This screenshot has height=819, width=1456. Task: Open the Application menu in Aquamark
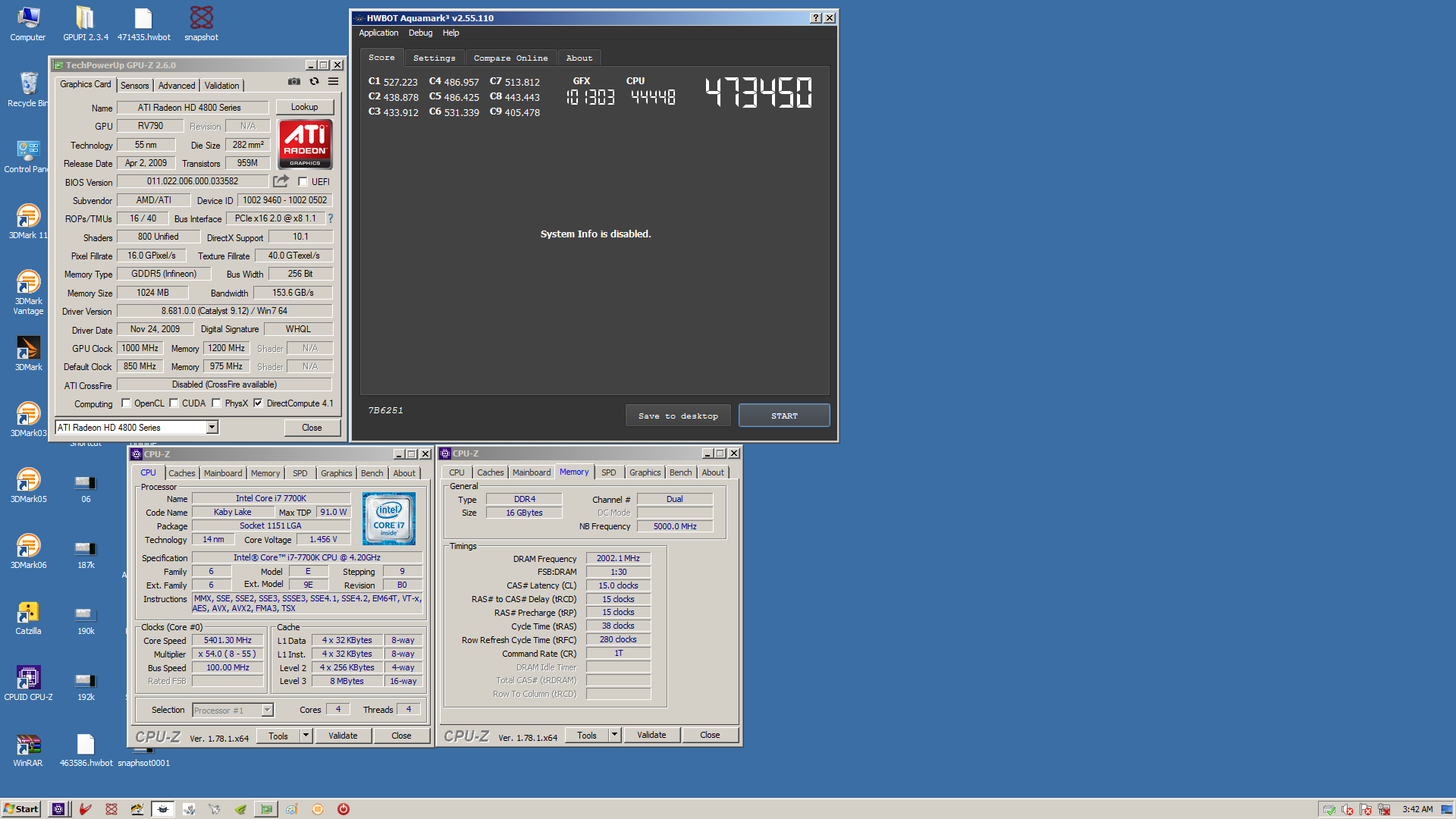pyautogui.click(x=378, y=33)
